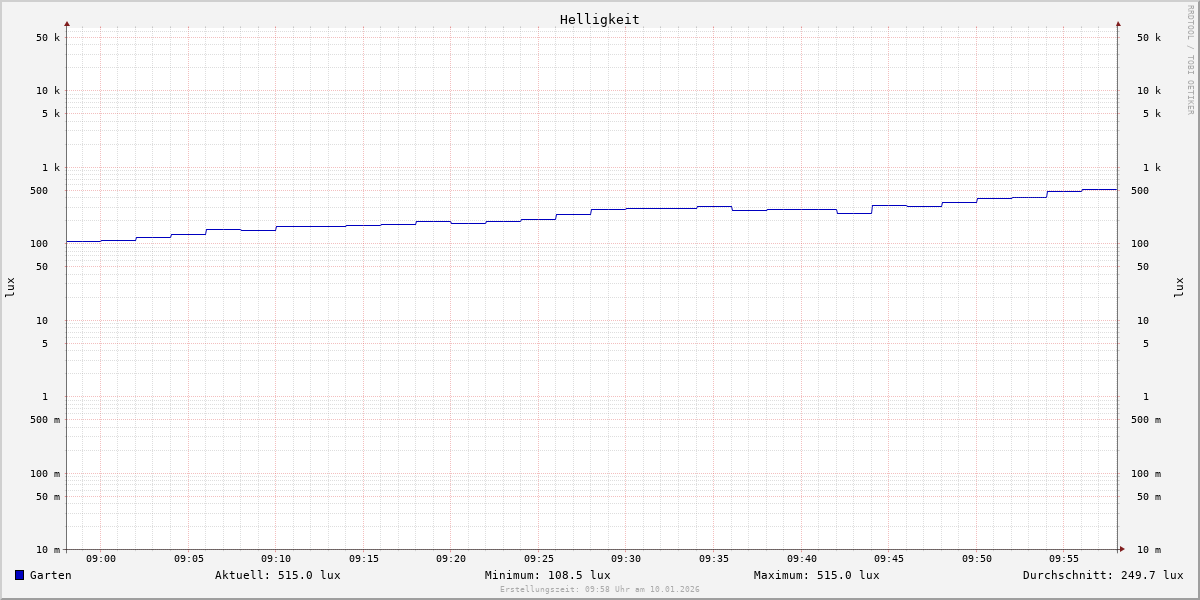Click the right-side lux axis title
1200x600 pixels.
(x=1179, y=287)
